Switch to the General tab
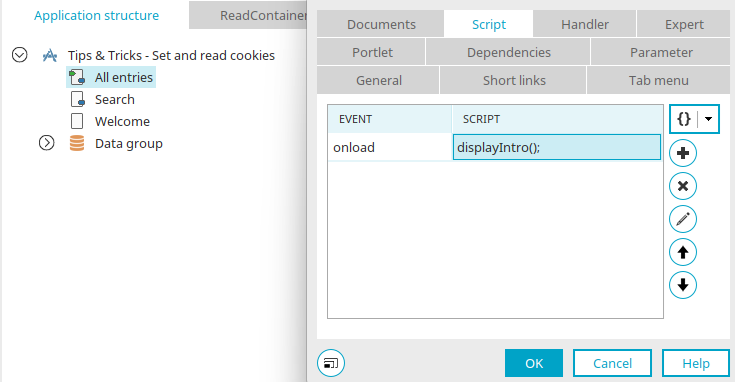Screen dimensions: 735x382 tap(378, 80)
